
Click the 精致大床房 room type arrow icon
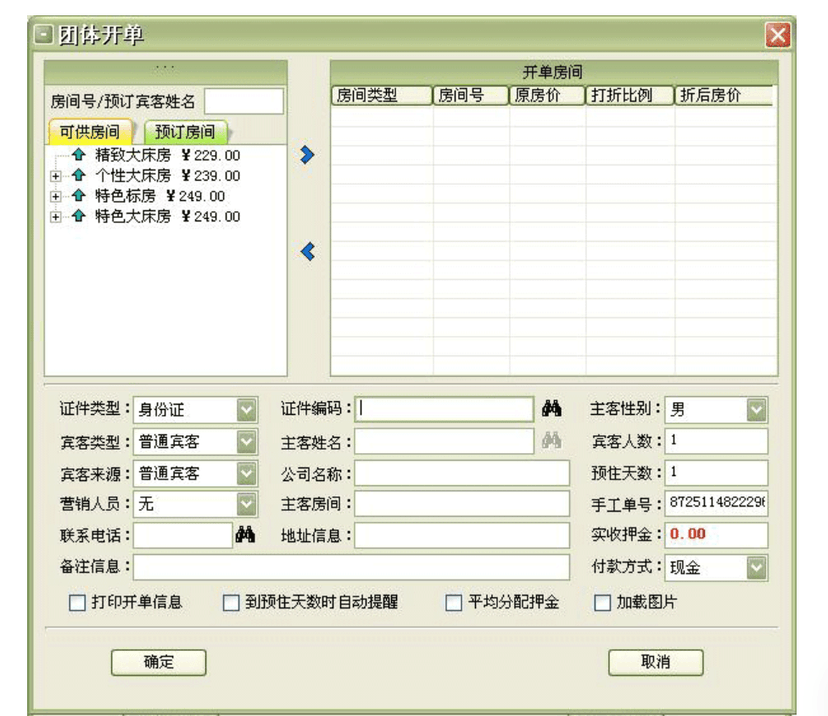78,156
